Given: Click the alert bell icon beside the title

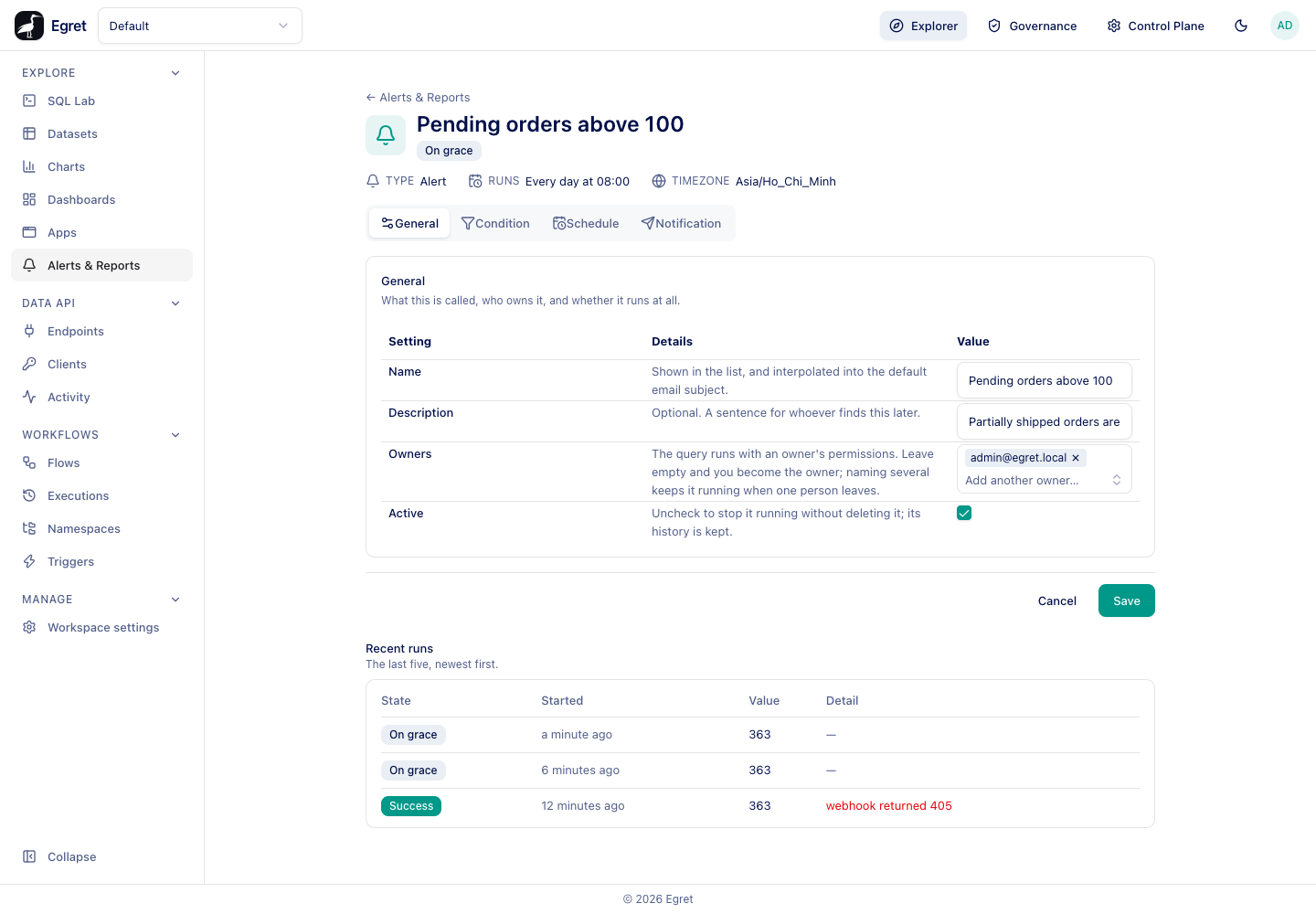Looking at the screenshot, I should click(x=386, y=135).
